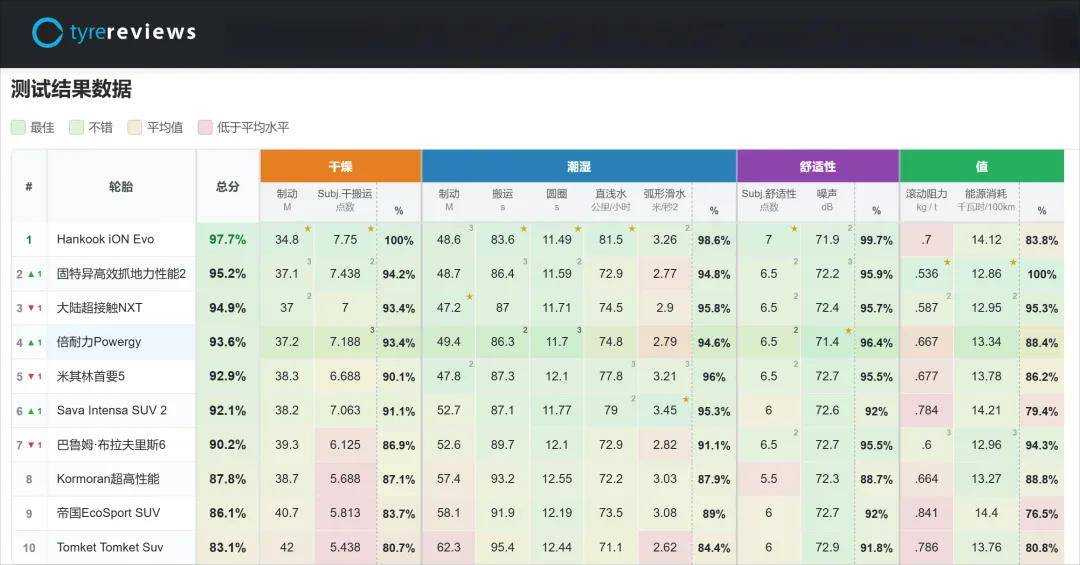1080x565 pixels.
Task: Sort by the 总分 column header
Action: tap(227, 186)
